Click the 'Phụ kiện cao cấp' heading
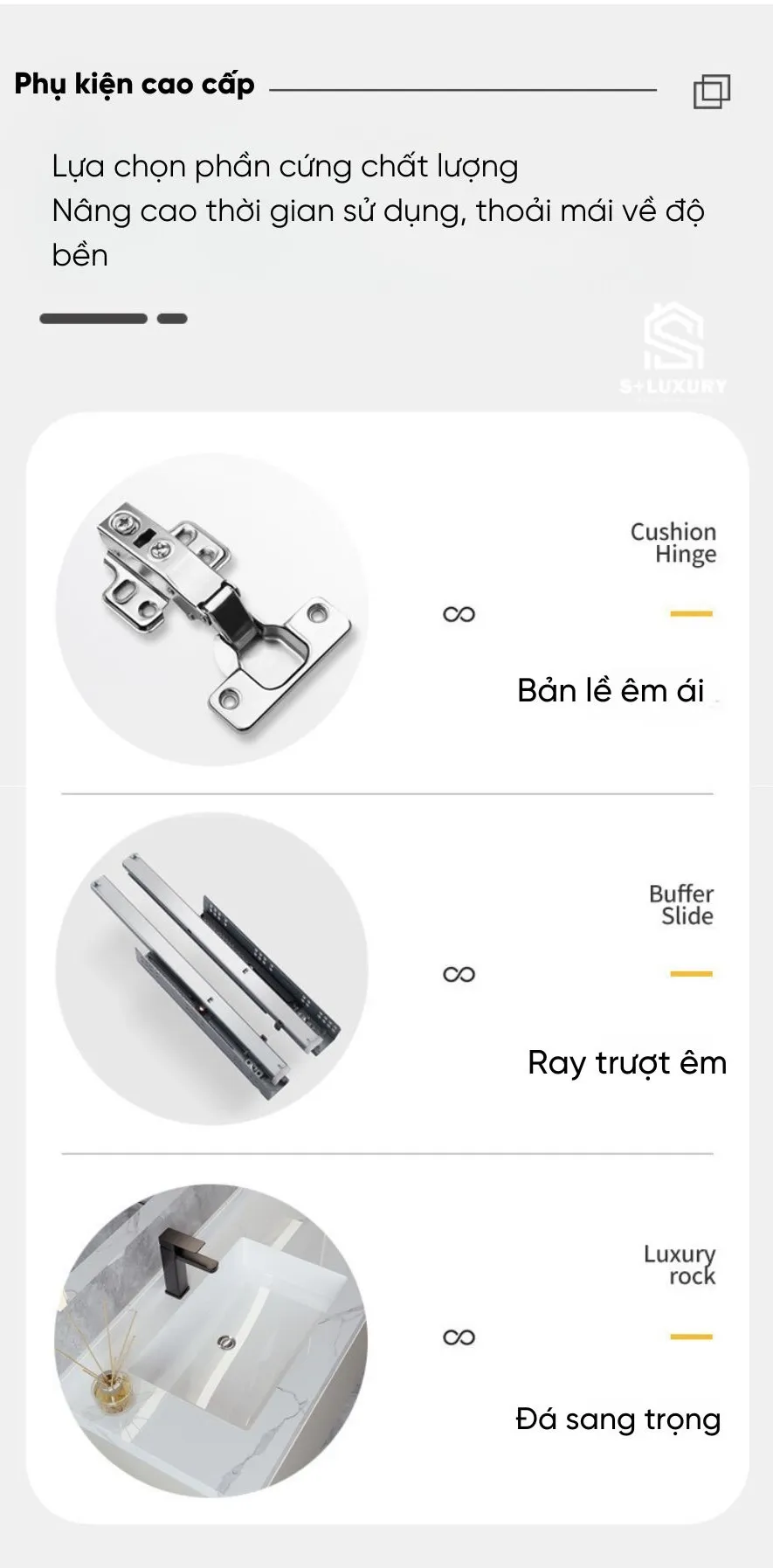773x1568 pixels. (x=135, y=85)
